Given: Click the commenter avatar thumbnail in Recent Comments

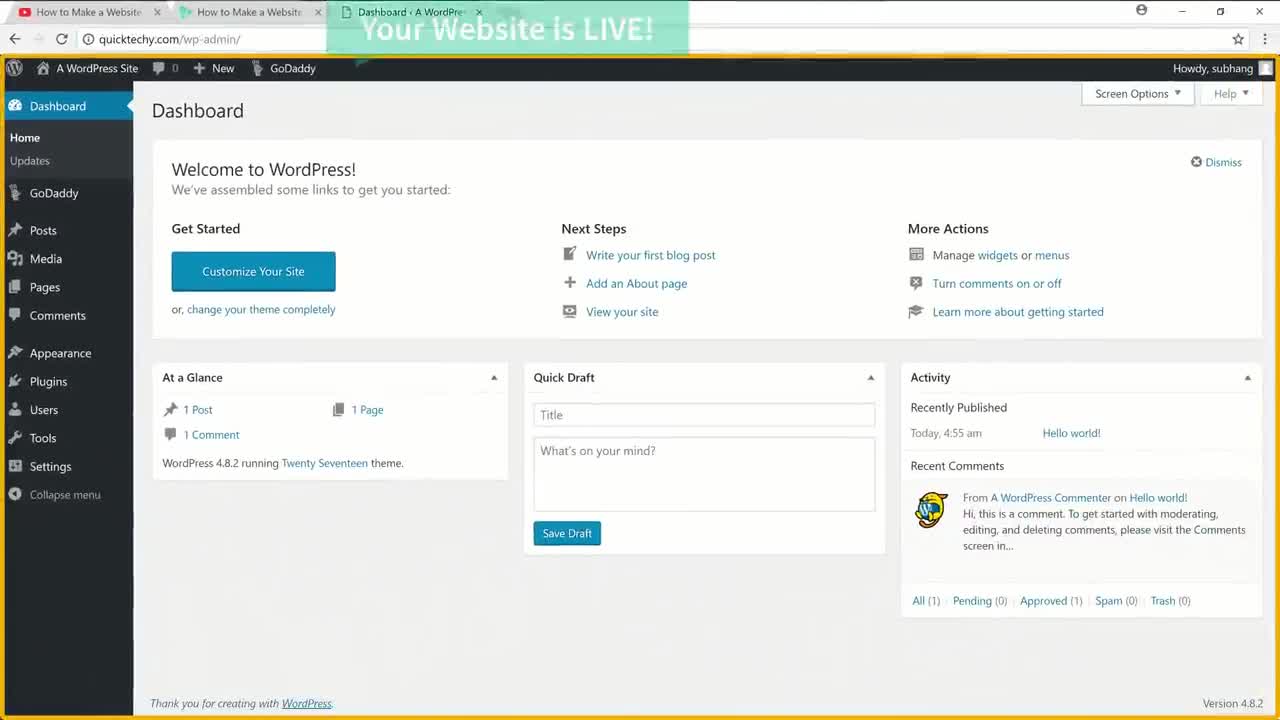Looking at the screenshot, I should point(931,510).
